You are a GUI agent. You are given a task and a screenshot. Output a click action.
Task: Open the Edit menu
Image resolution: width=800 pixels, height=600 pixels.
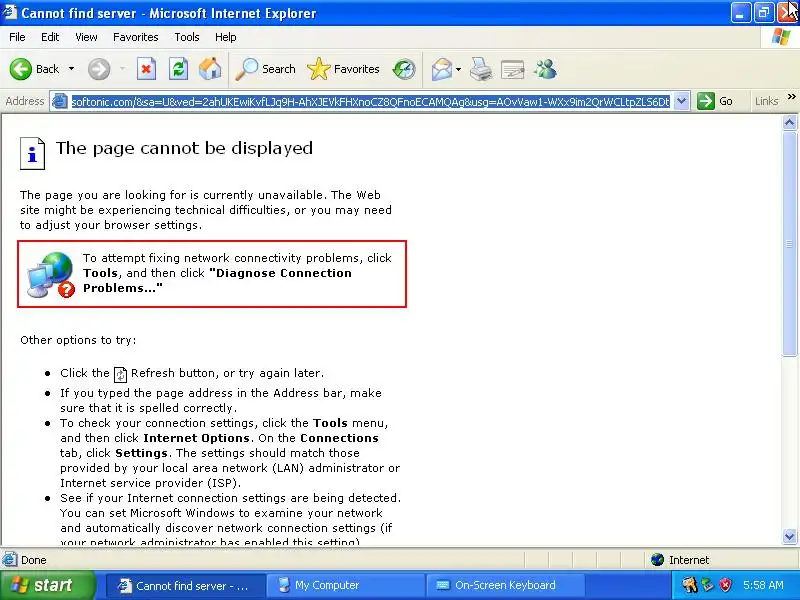point(50,37)
